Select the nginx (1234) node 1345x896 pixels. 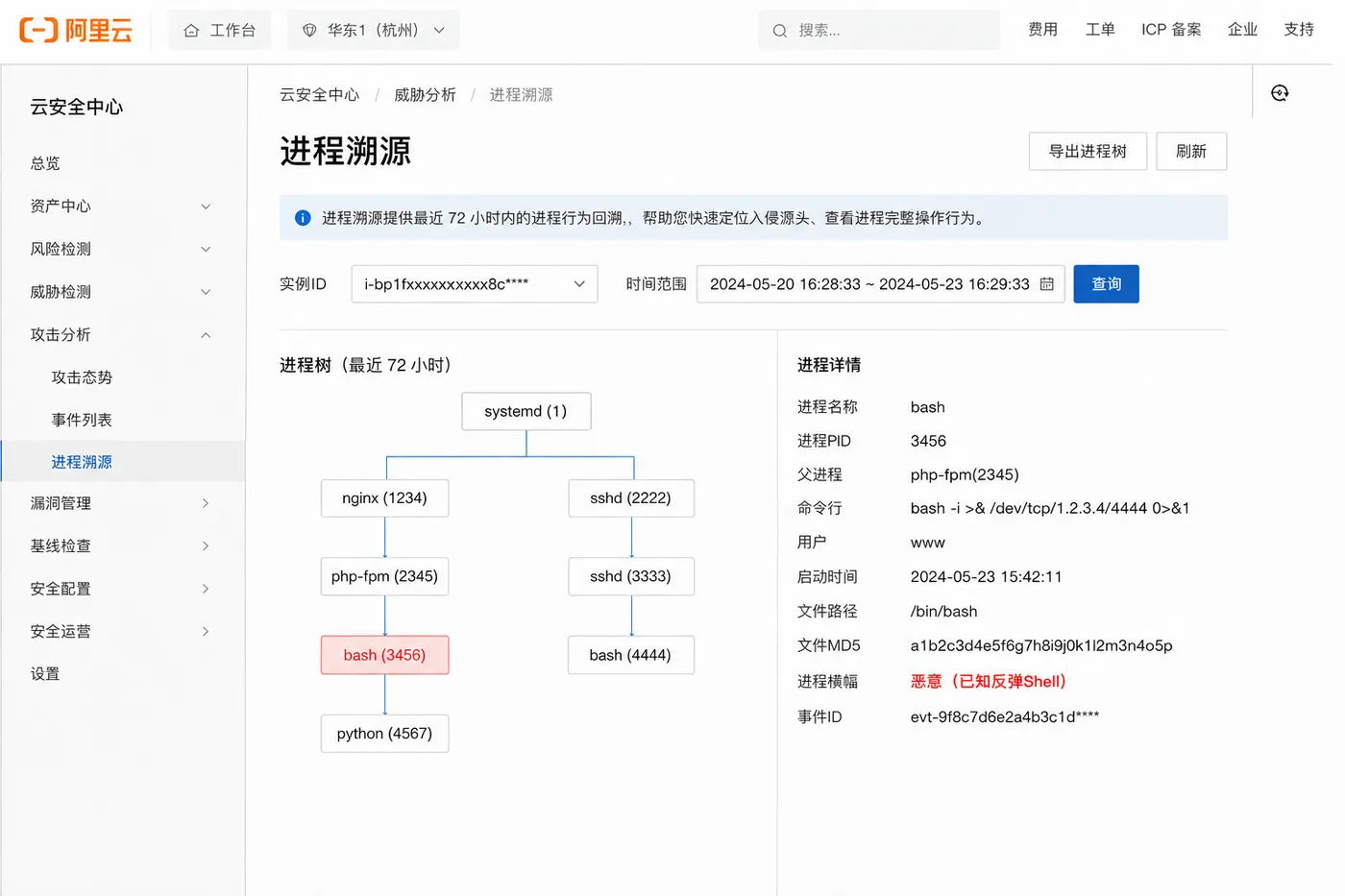[x=384, y=498]
